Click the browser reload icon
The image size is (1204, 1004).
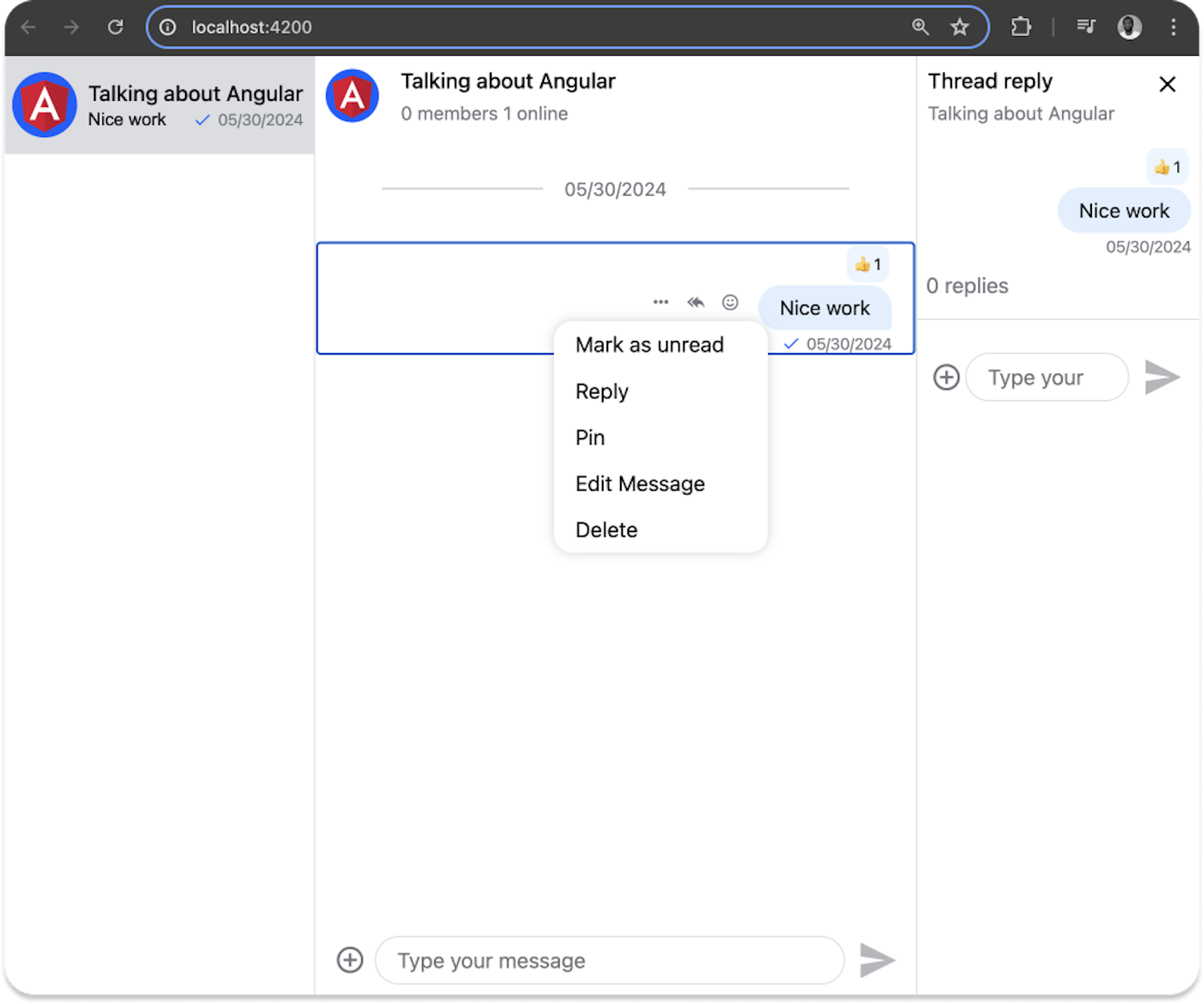coord(116,27)
